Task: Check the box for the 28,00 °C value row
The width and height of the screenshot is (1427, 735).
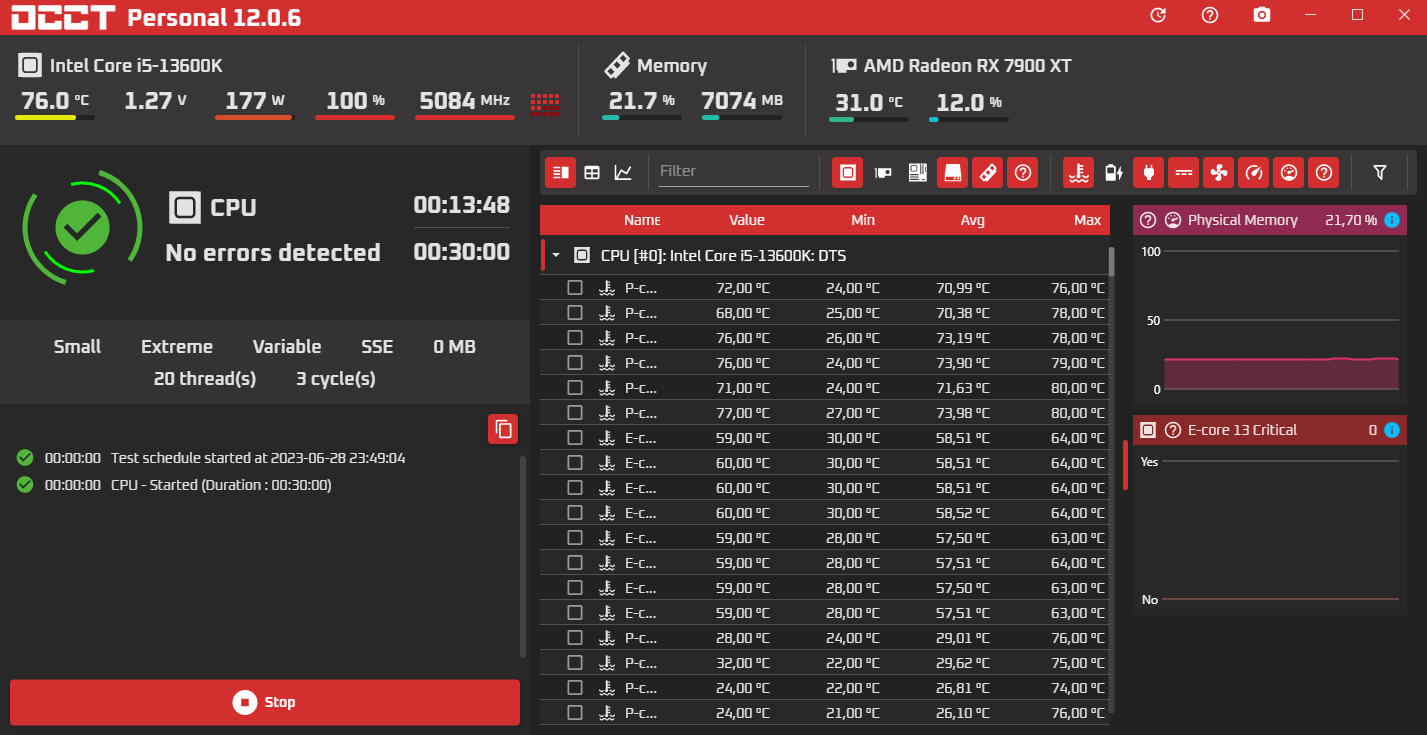Action: tap(575, 638)
